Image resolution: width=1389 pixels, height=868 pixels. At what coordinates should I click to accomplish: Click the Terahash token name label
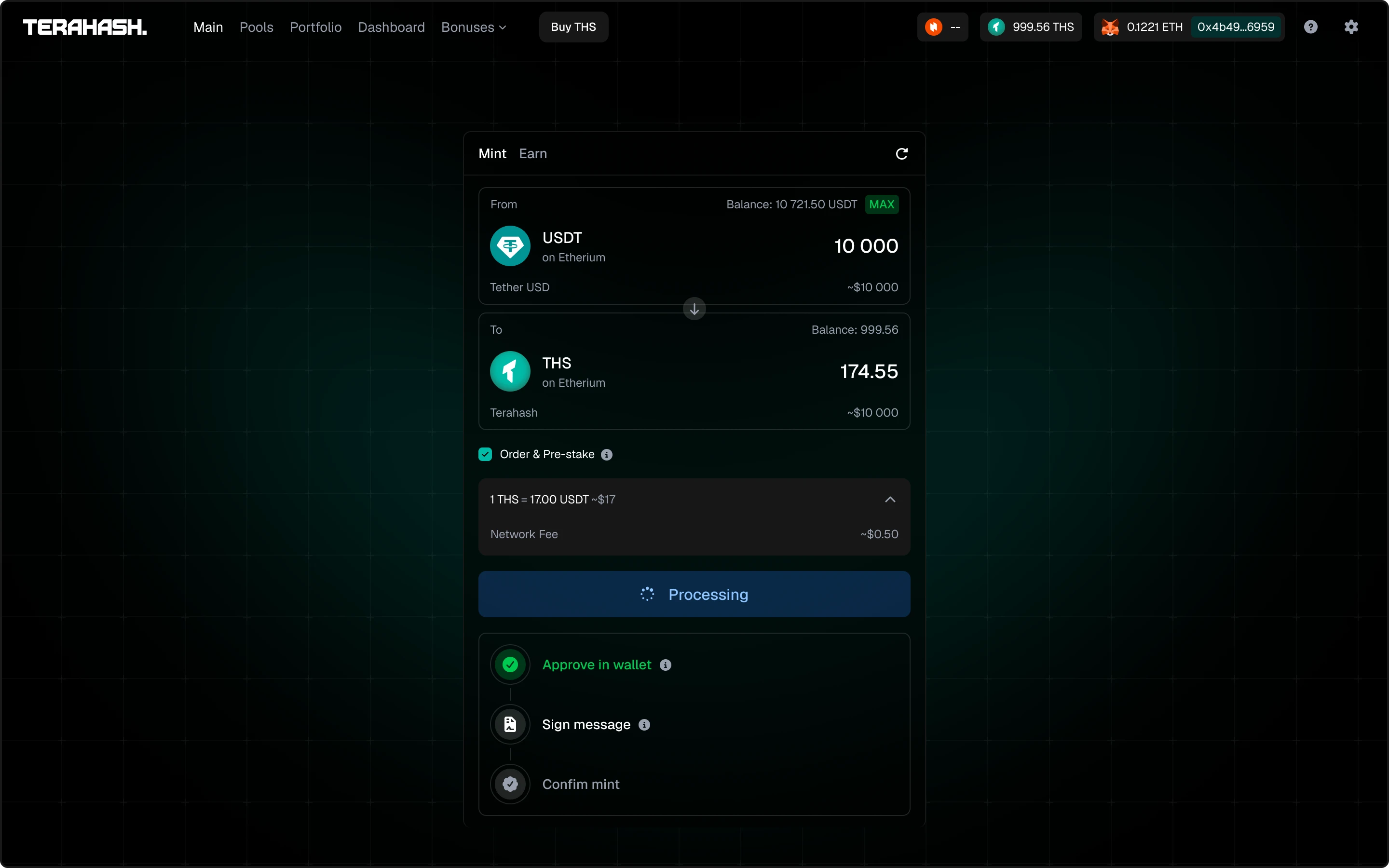[514, 413]
